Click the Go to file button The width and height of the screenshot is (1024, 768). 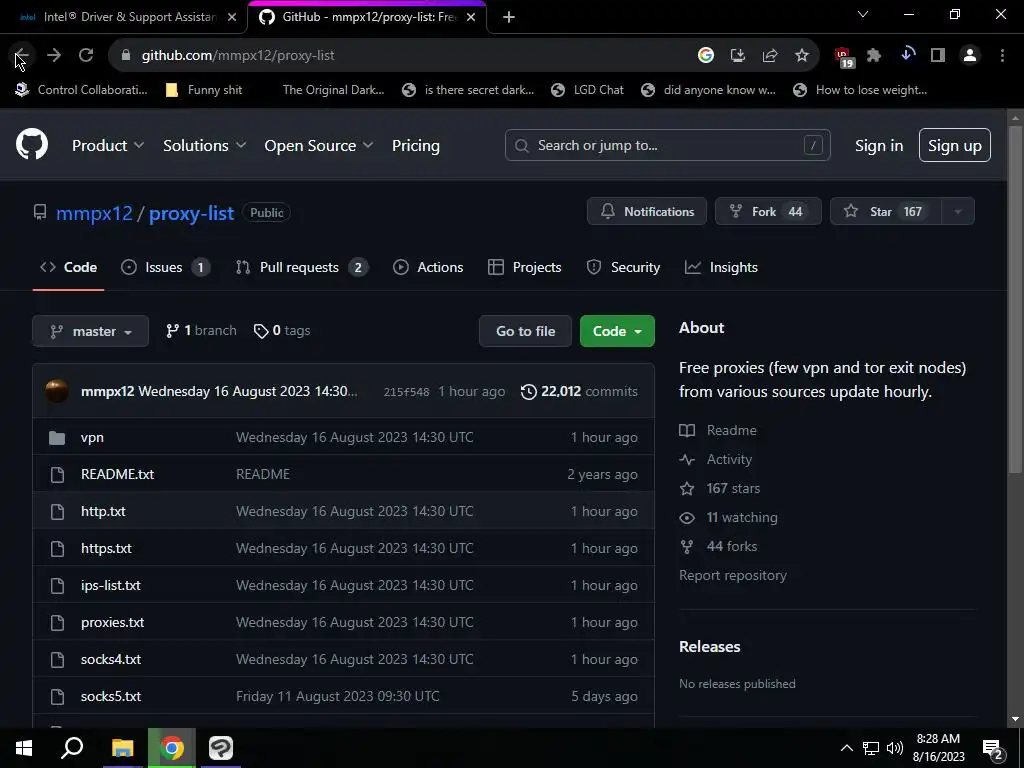click(525, 331)
